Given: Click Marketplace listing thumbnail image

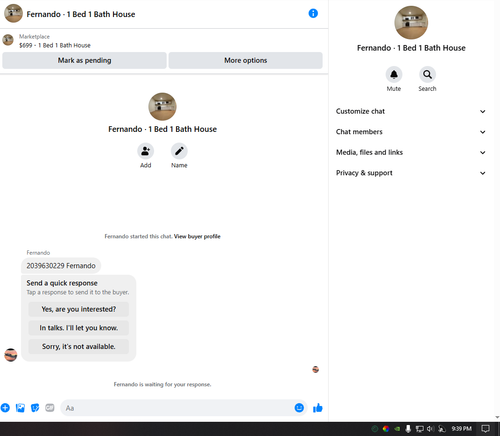Looking at the screenshot, I should (8, 40).
